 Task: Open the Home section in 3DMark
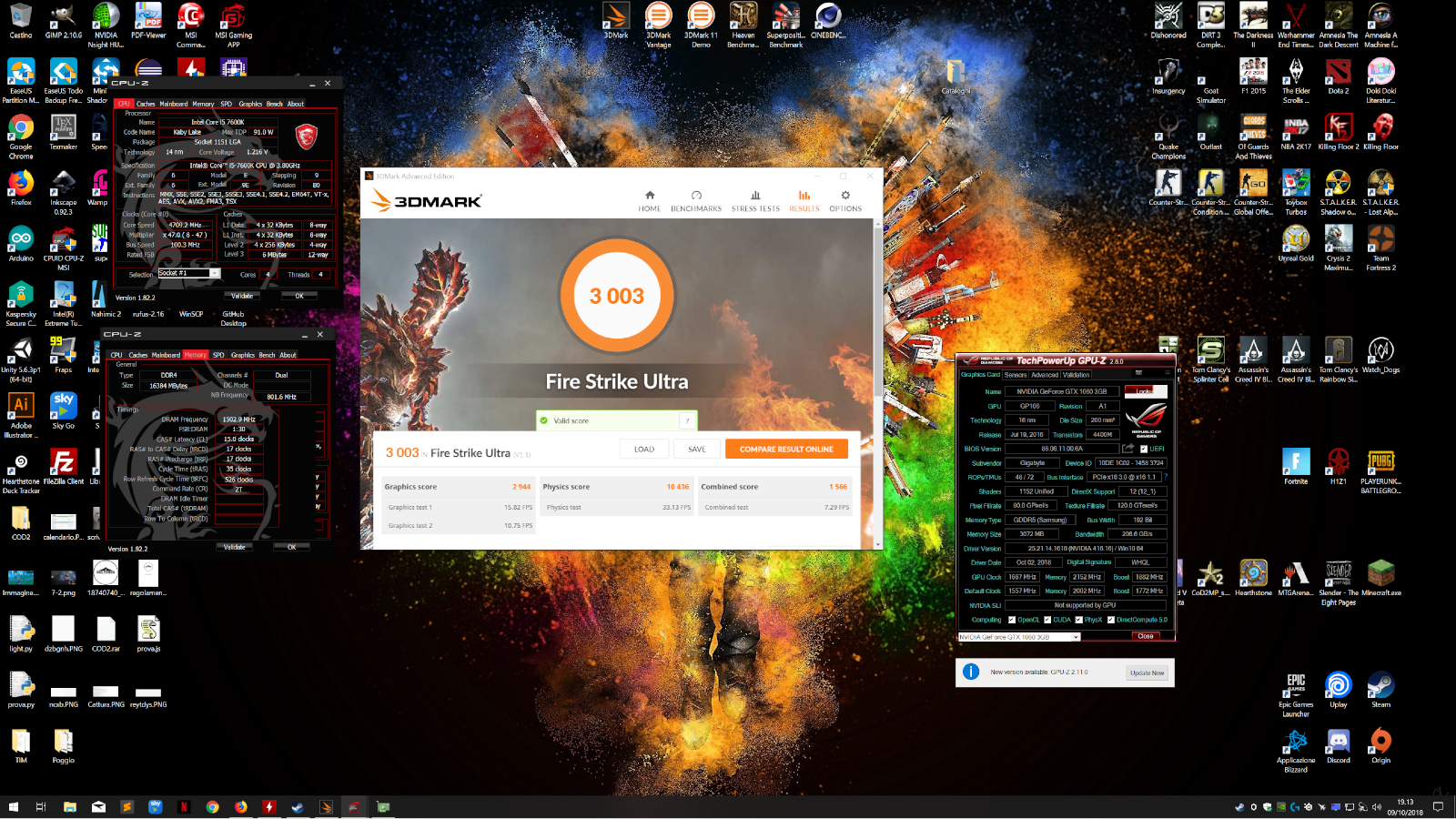click(x=649, y=201)
